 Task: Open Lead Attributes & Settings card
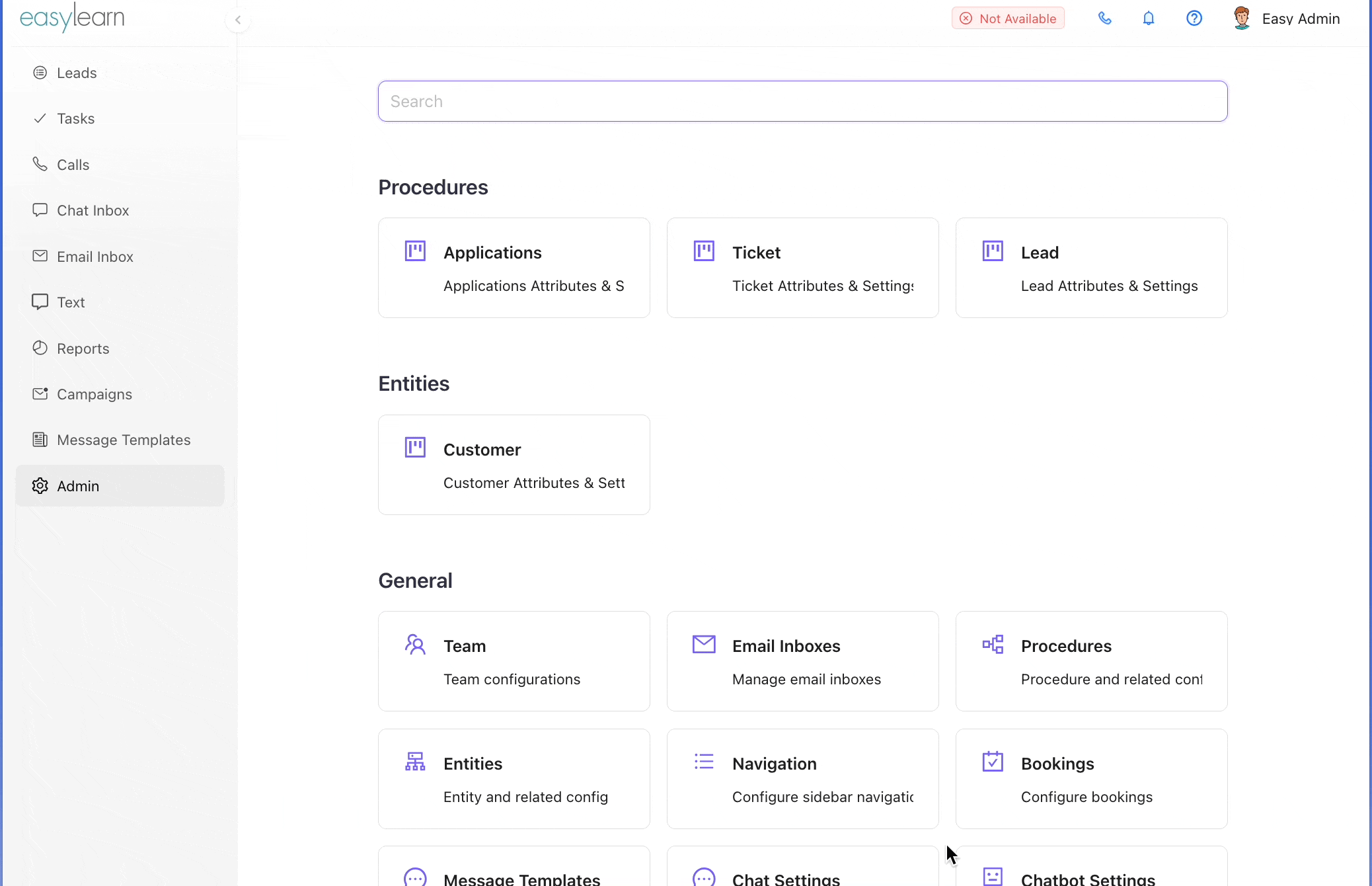pyautogui.click(x=1091, y=268)
